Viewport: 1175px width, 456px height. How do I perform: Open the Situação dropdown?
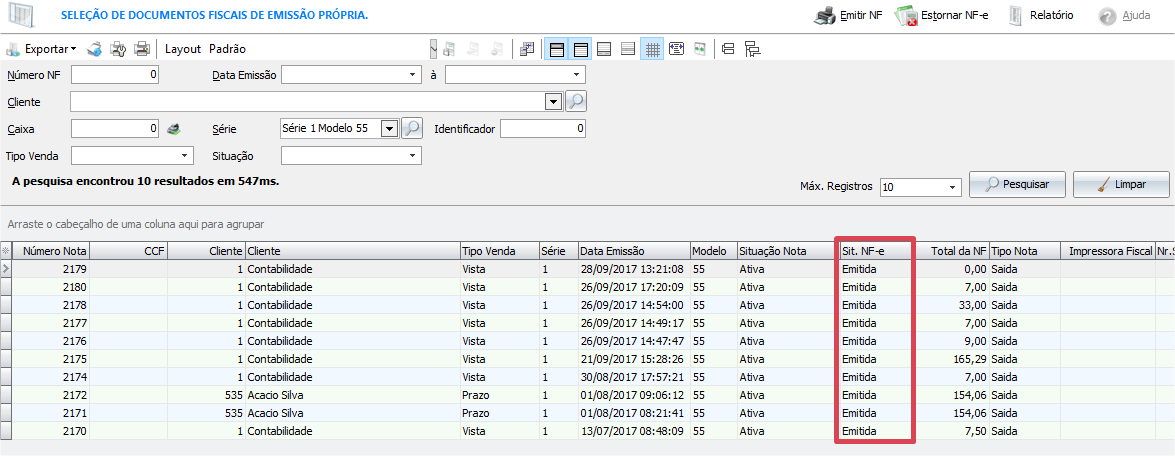(412, 155)
